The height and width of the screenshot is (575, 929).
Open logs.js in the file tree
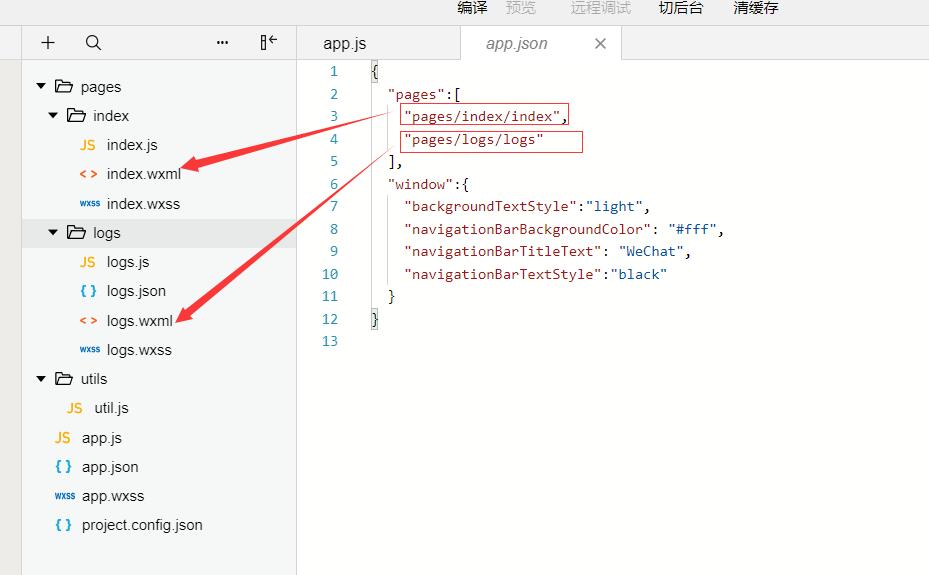point(128,262)
